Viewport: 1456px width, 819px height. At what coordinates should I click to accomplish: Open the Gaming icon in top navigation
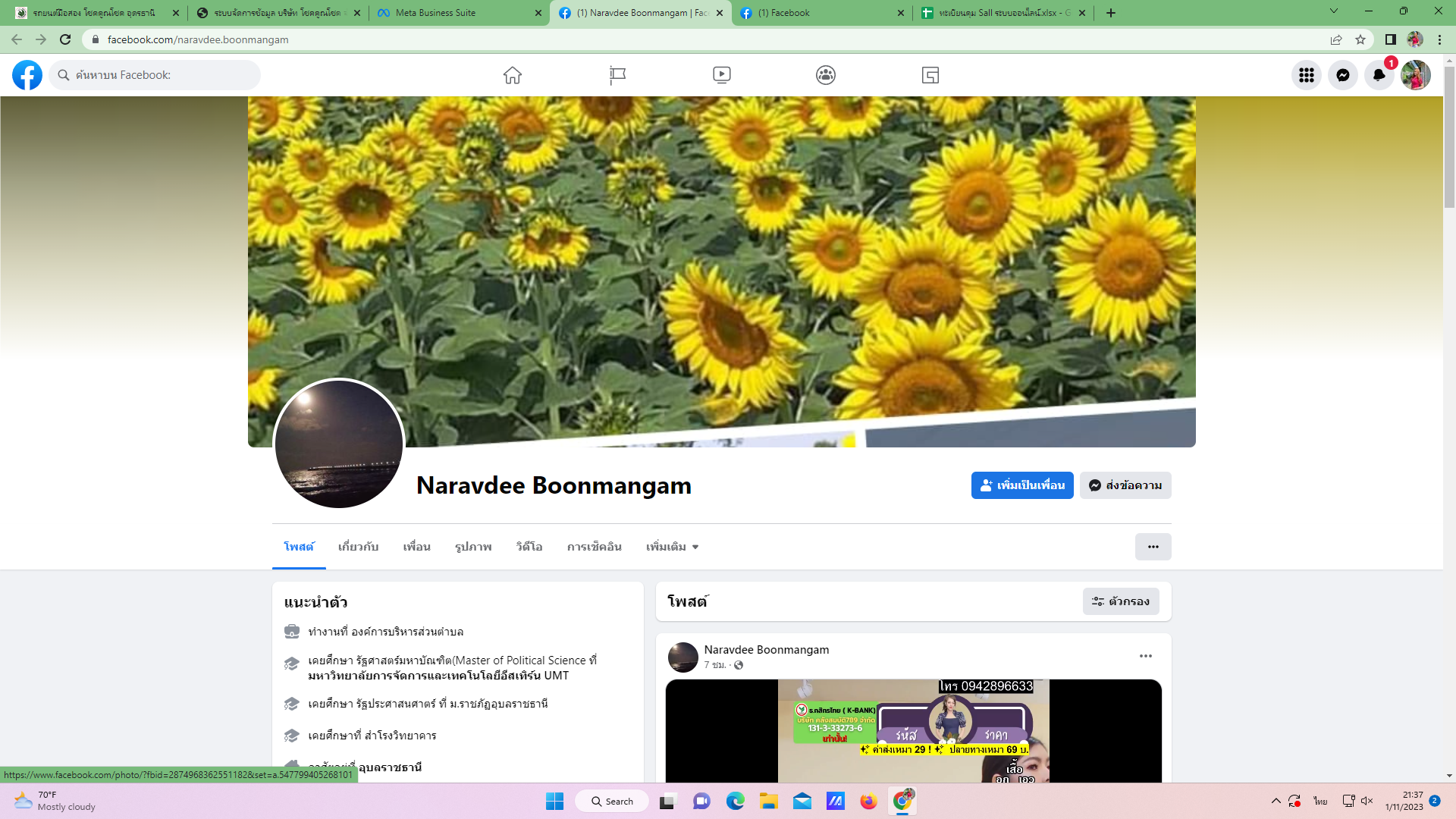[930, 75]
